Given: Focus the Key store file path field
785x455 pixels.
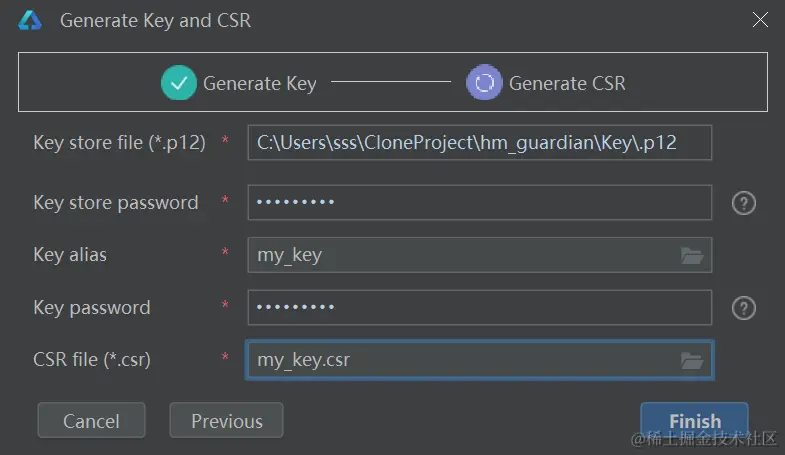Looking at the screenshot, I should click(x=478, y=142).
